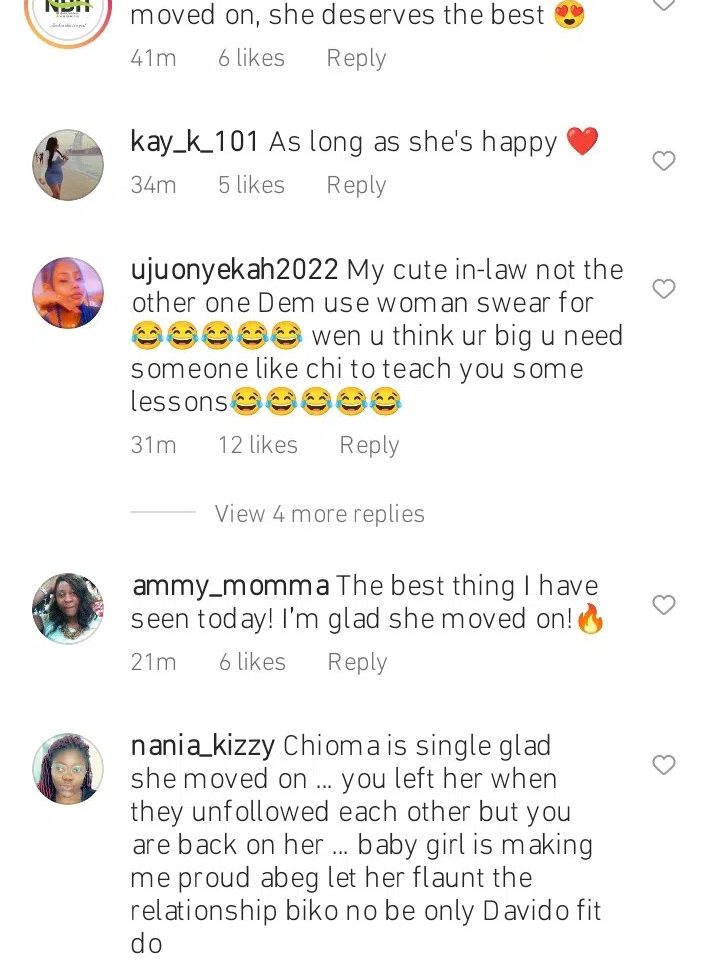Go to nania_kizzy's username link
Image resolution: width=720 pixels, height=970 pixels.
(203, 746)
